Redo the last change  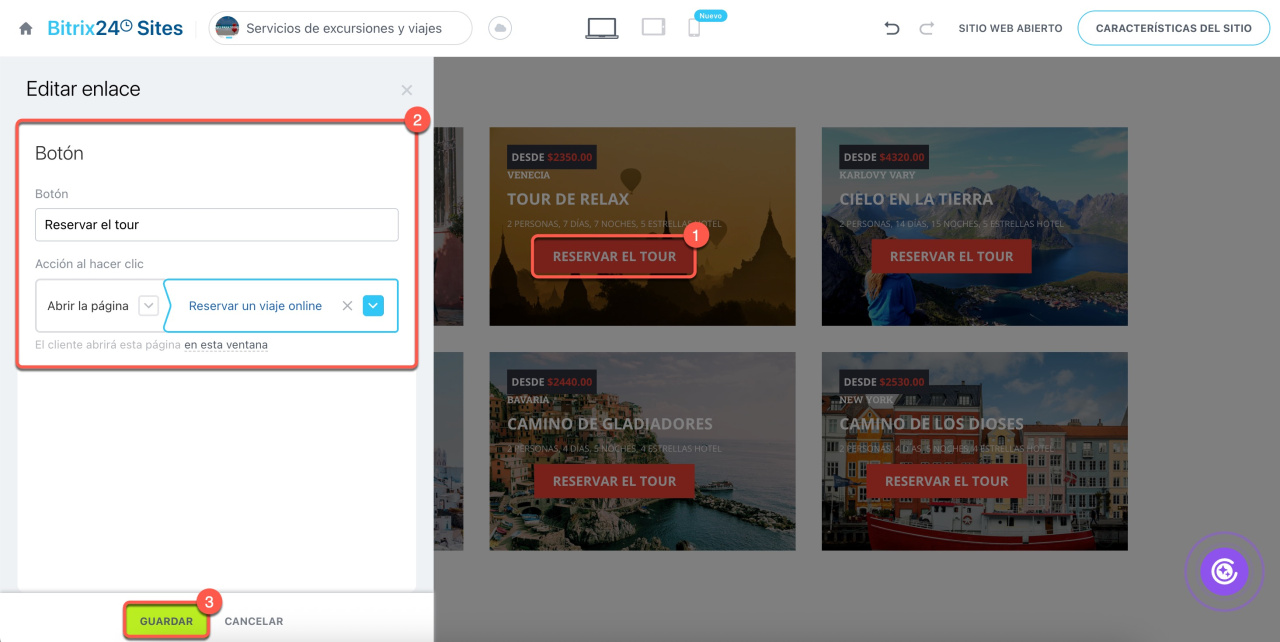[x=926, y=29]
